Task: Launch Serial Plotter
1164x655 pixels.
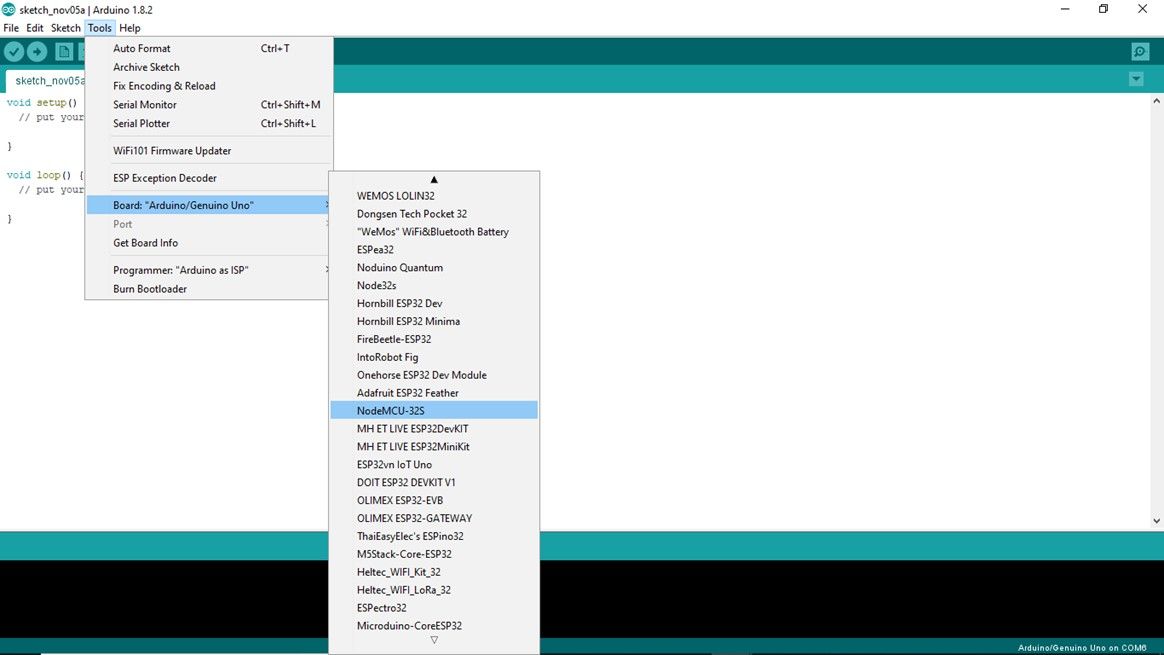Action: pos(208,123)
